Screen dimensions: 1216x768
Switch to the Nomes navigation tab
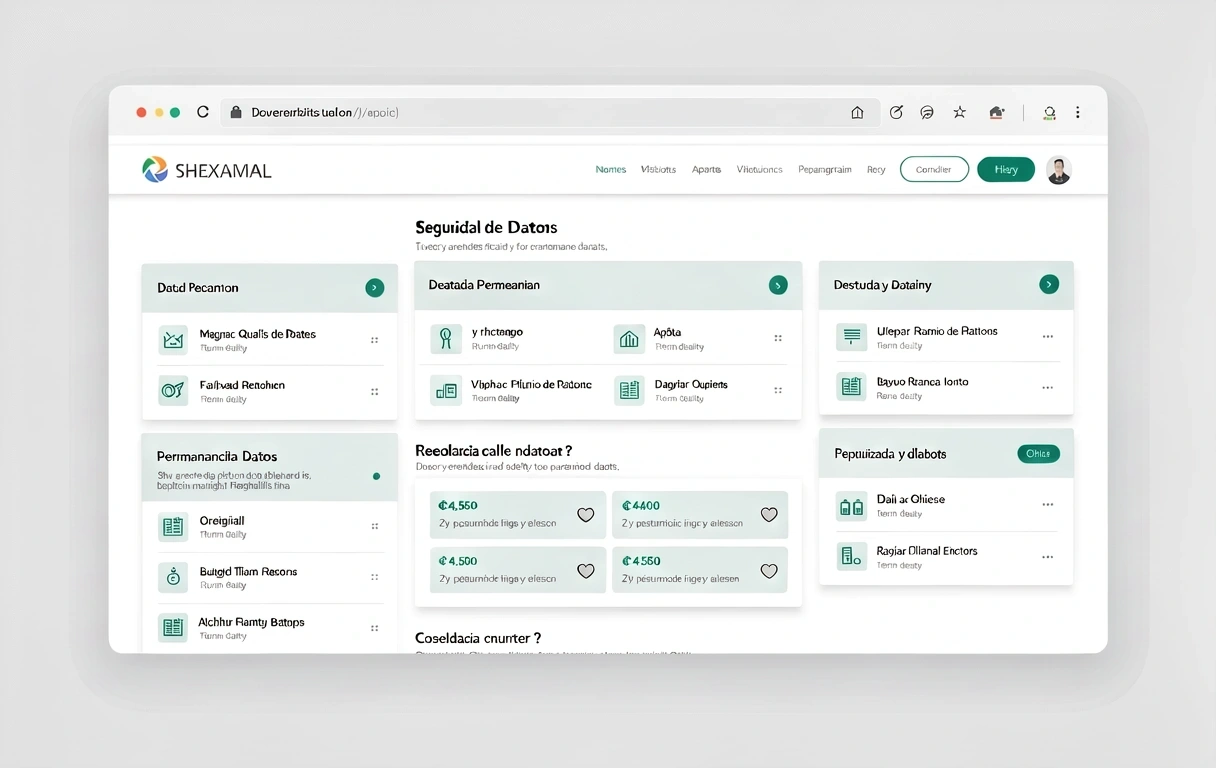610,170
